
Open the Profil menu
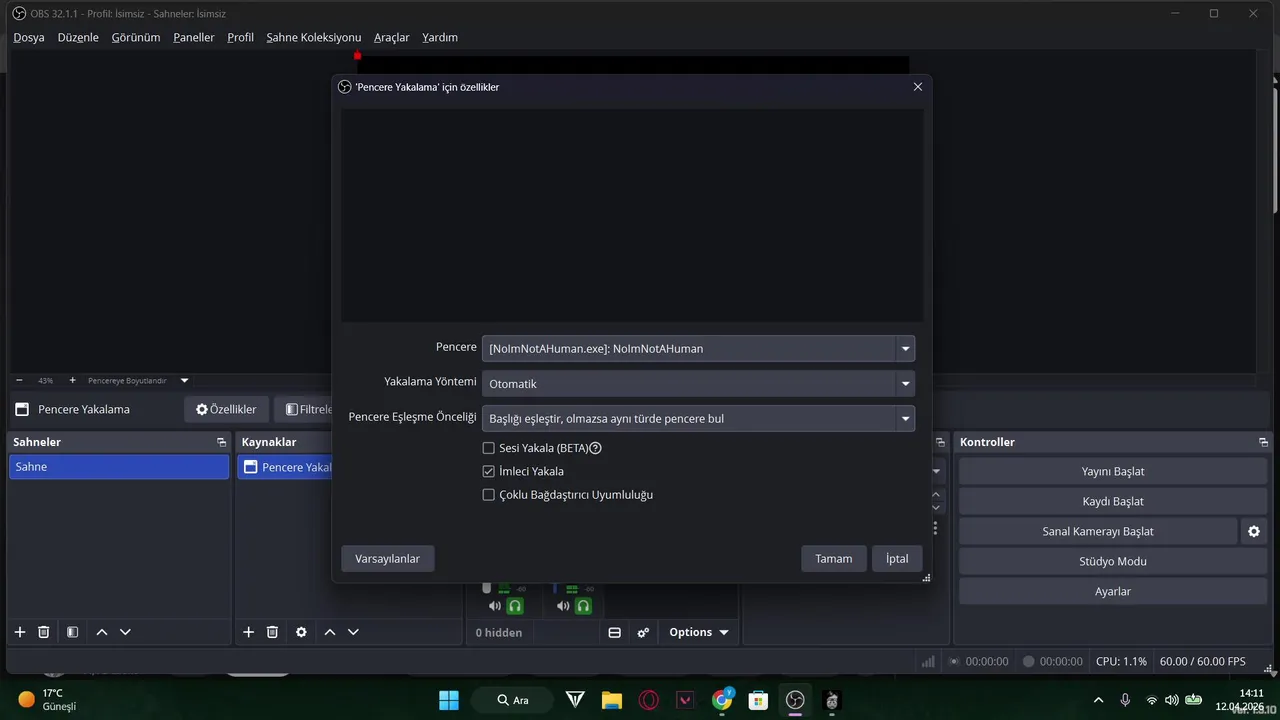click(x=240, y=37)
